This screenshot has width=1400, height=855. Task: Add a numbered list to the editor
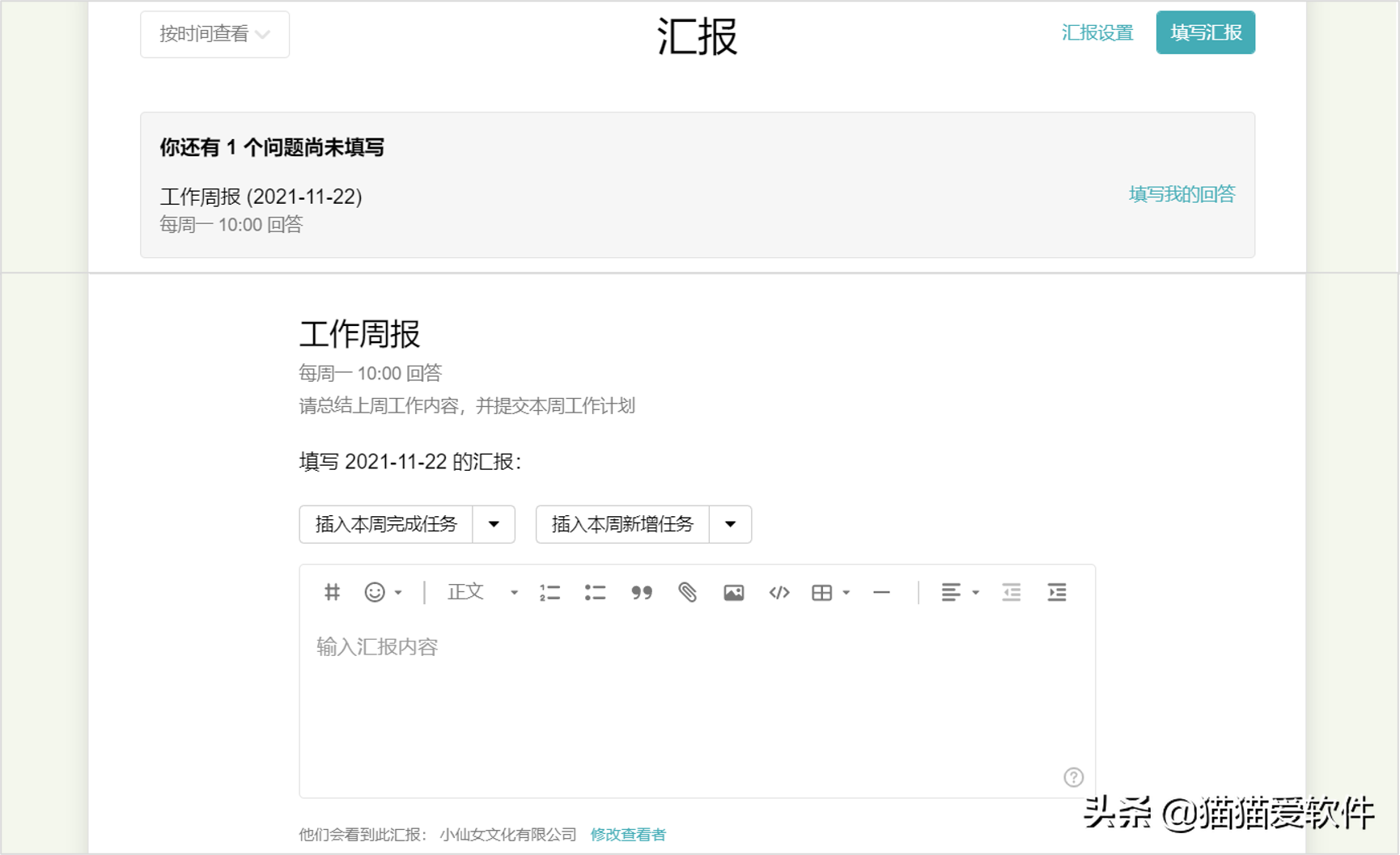[x=549, y=592]
